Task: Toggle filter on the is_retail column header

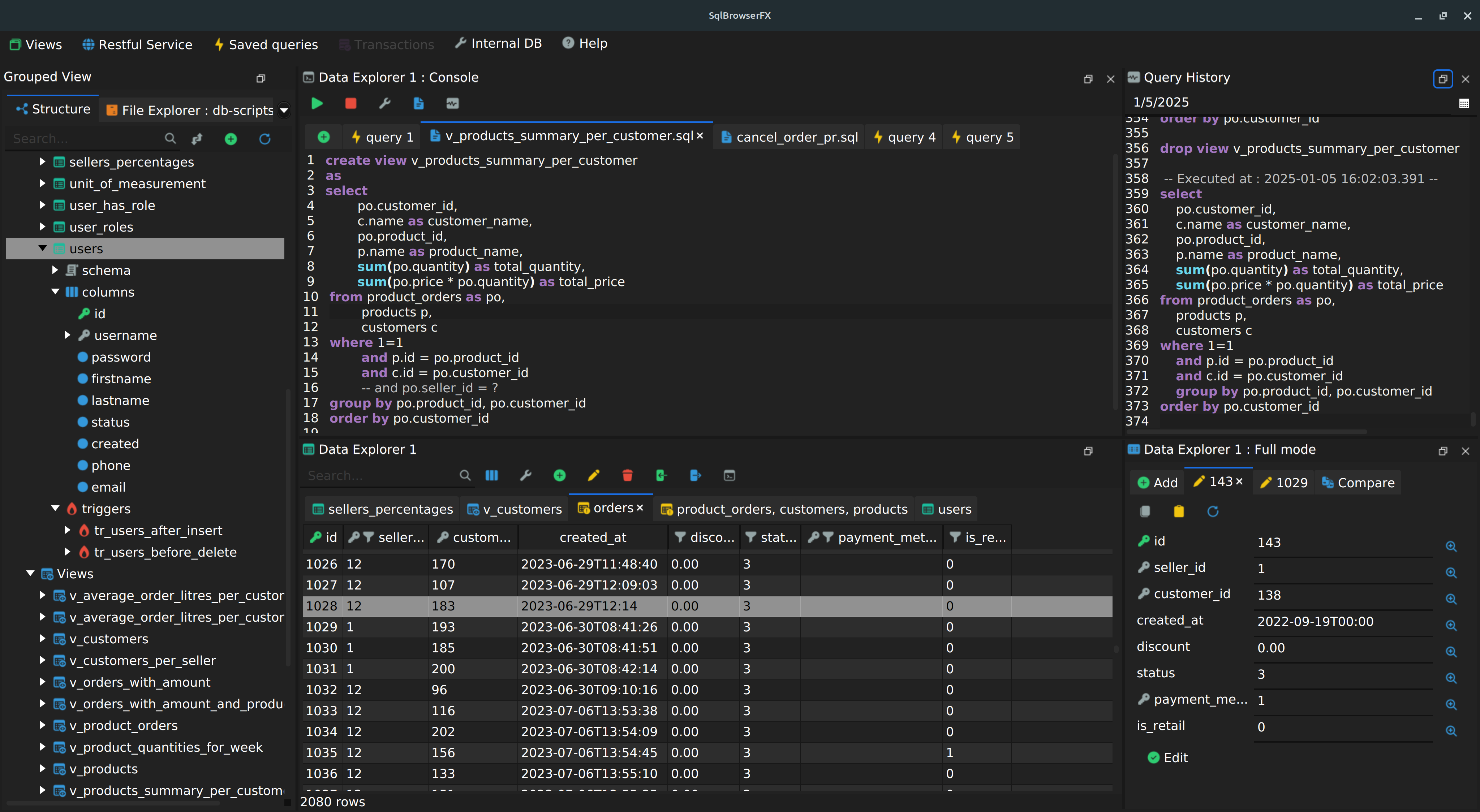Action: (x=955, y=537)
